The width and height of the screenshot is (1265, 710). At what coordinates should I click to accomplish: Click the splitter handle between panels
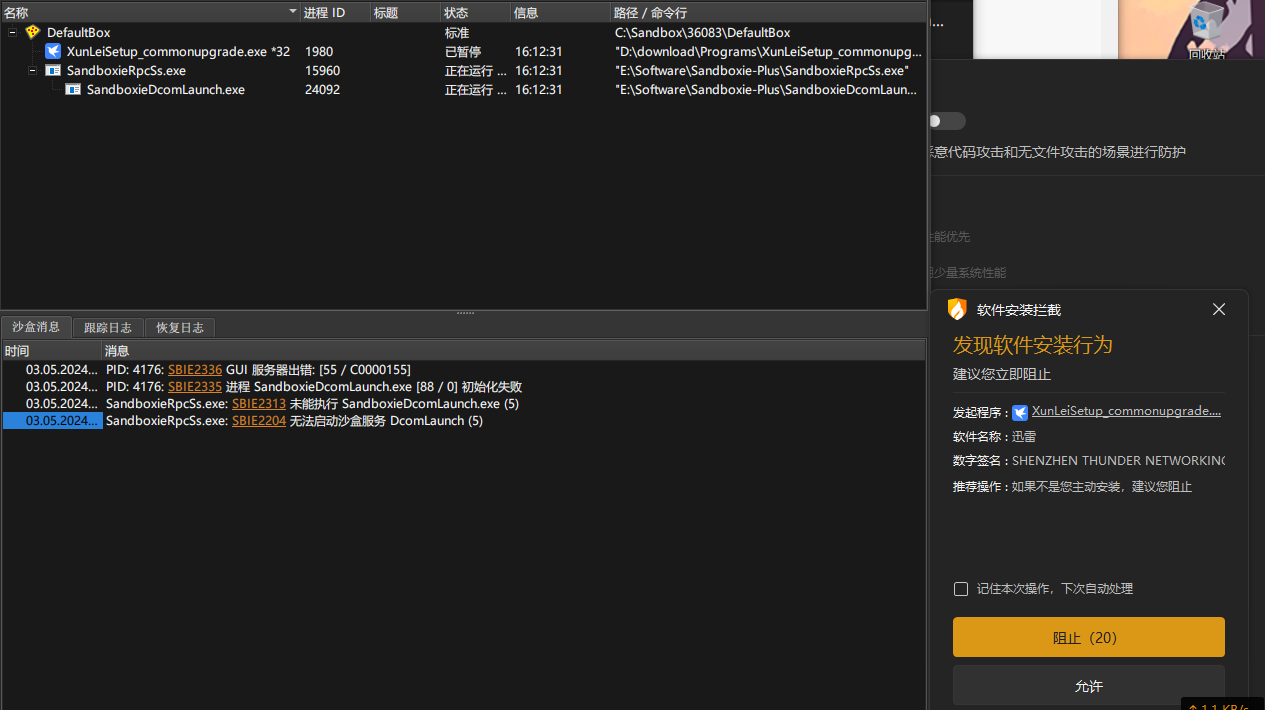tap(465, 313)
